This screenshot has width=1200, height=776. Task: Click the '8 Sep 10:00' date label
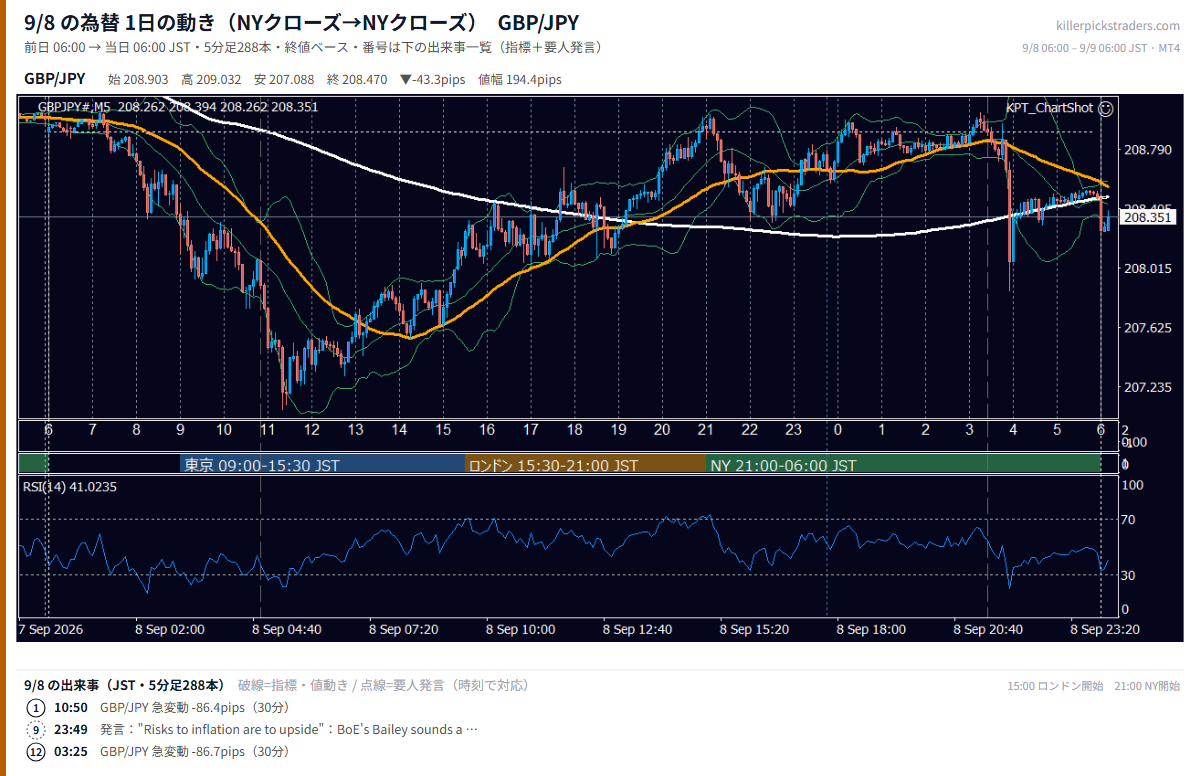pyautogui.click(x=520, y=630)
